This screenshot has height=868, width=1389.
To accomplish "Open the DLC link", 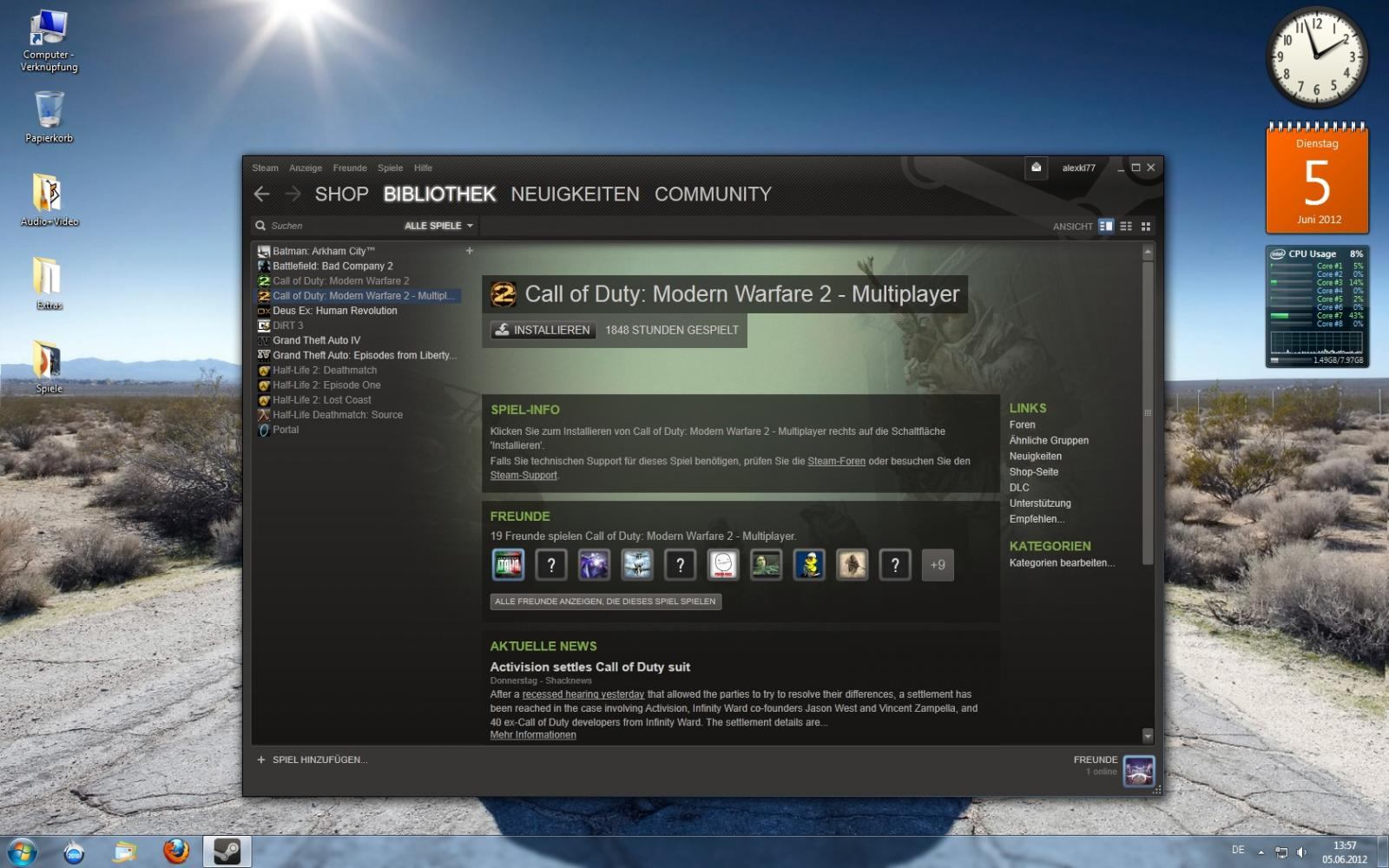I will 1019,487.
